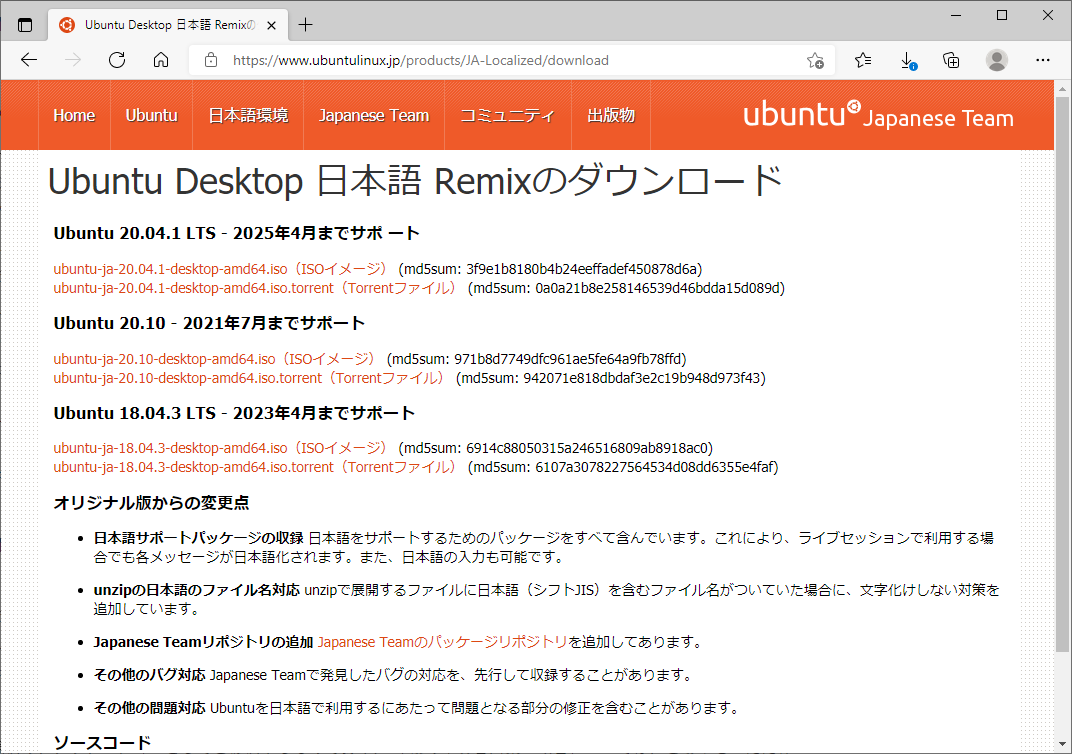Close the Ubuntu Desktop Remix tab
This screenshot has height=754, width=1072.
271,25
